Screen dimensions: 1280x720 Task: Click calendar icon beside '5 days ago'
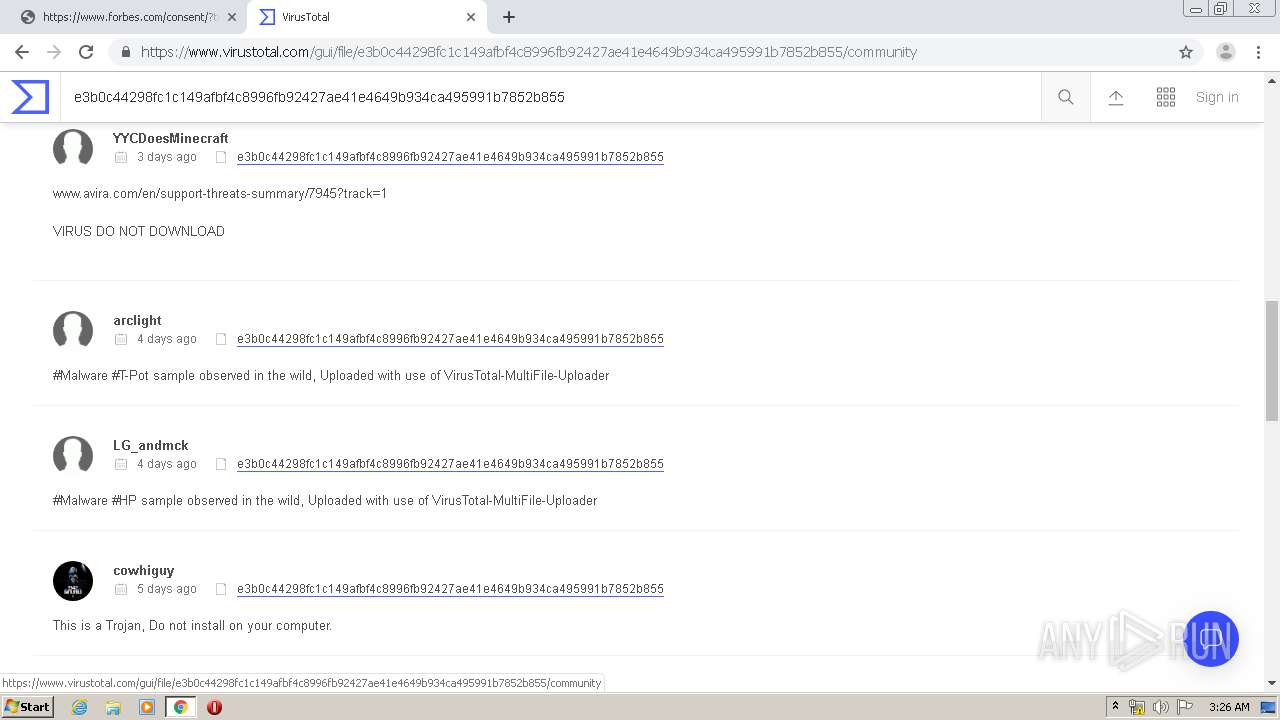[x=121, y=589]
